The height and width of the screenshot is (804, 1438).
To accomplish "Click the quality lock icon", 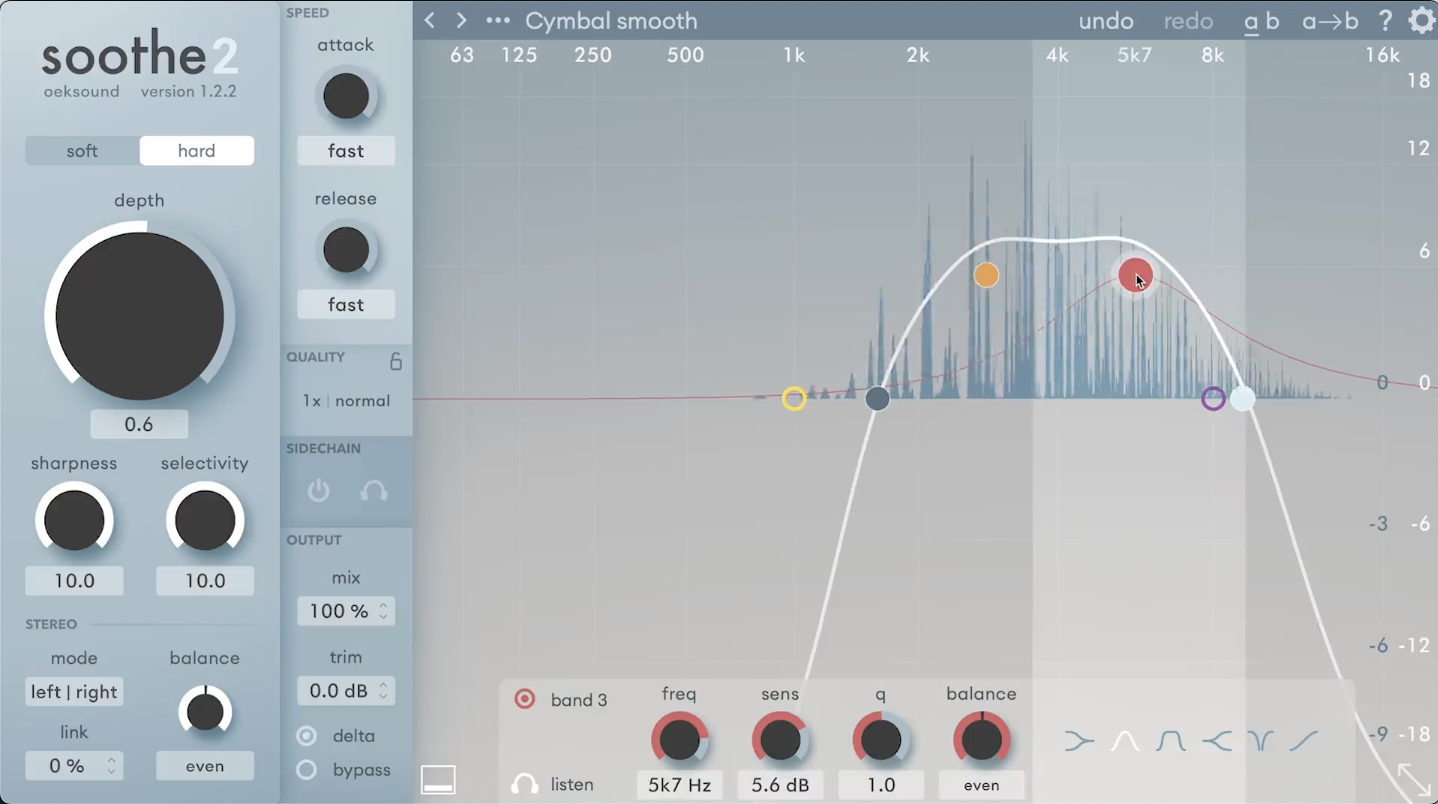I will tap(396, 360).
